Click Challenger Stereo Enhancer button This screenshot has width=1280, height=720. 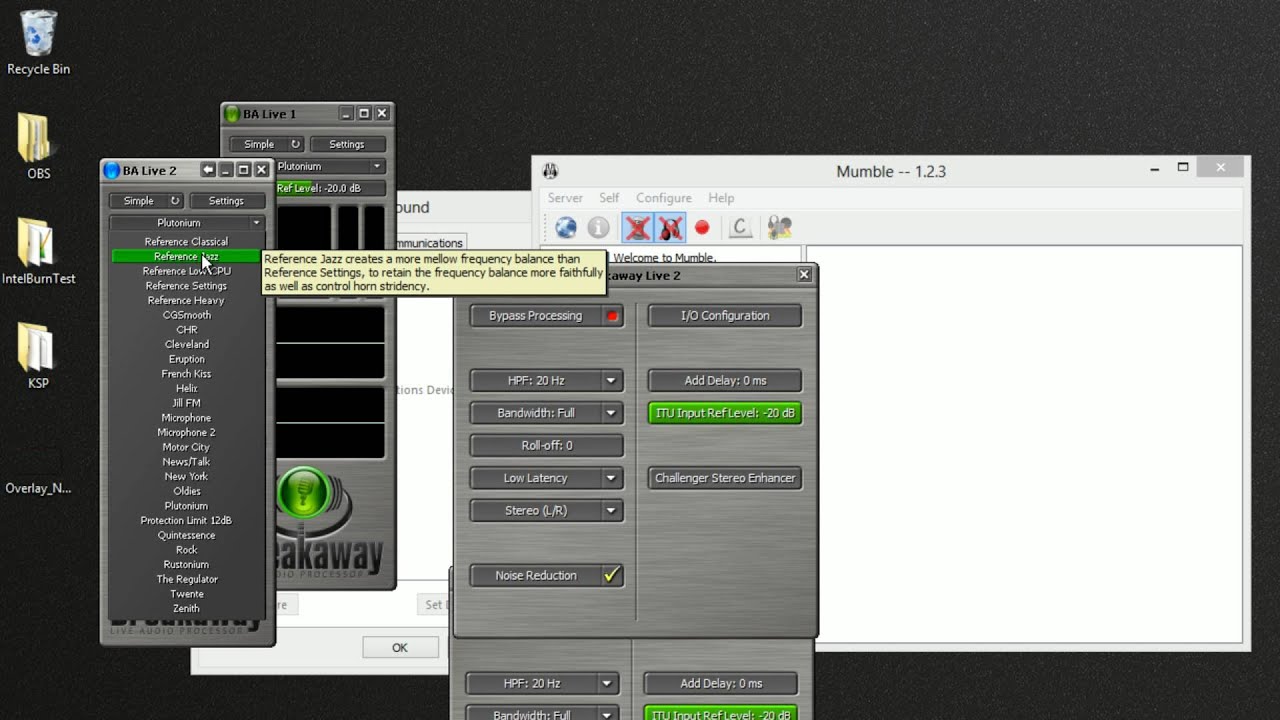point(725,478)
